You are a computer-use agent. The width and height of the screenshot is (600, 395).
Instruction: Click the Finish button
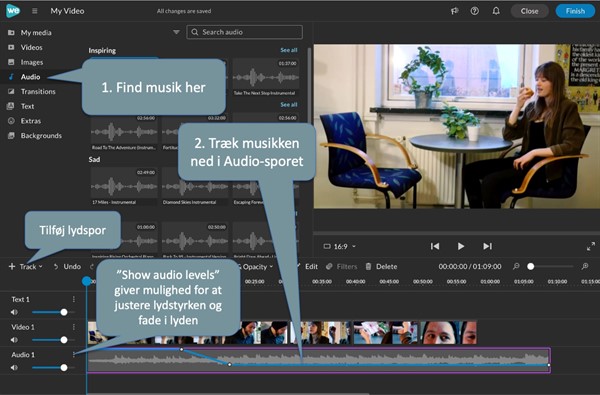575,11
